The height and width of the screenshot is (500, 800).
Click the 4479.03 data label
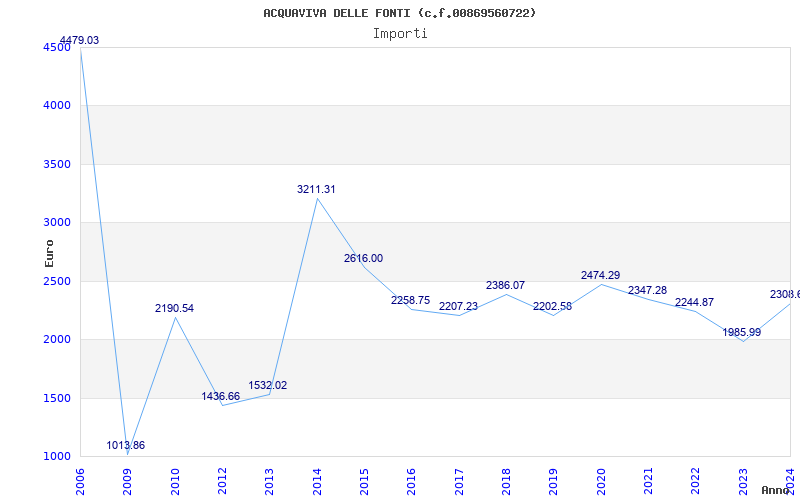[80, 40]
